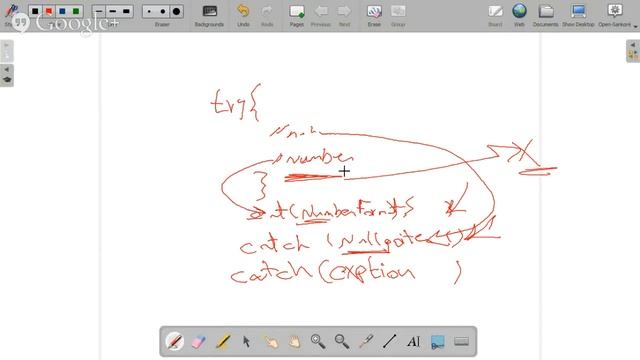Image resolution: width=640 pixels, height=360 pixels.
Task: Select the Text writing tool
Action: point(413,341)
